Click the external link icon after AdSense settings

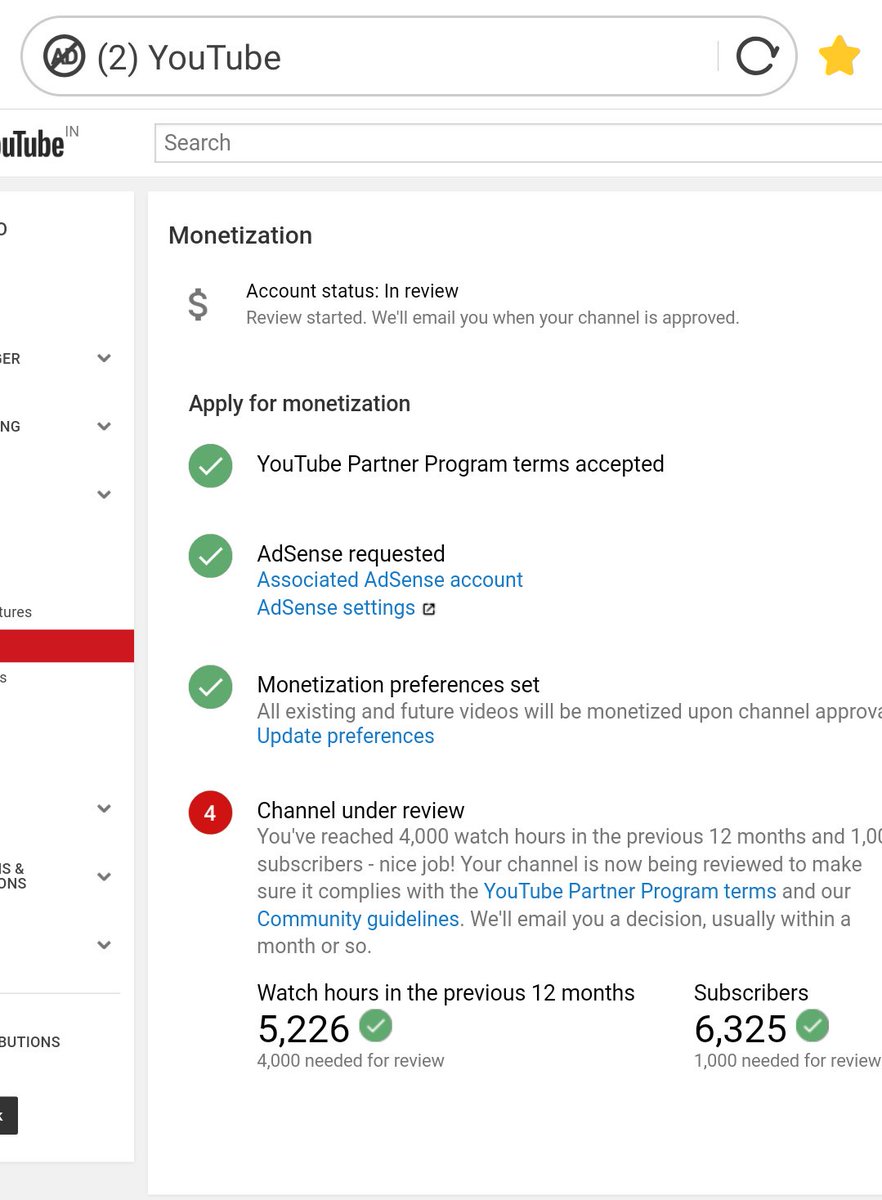click(428, 609)
